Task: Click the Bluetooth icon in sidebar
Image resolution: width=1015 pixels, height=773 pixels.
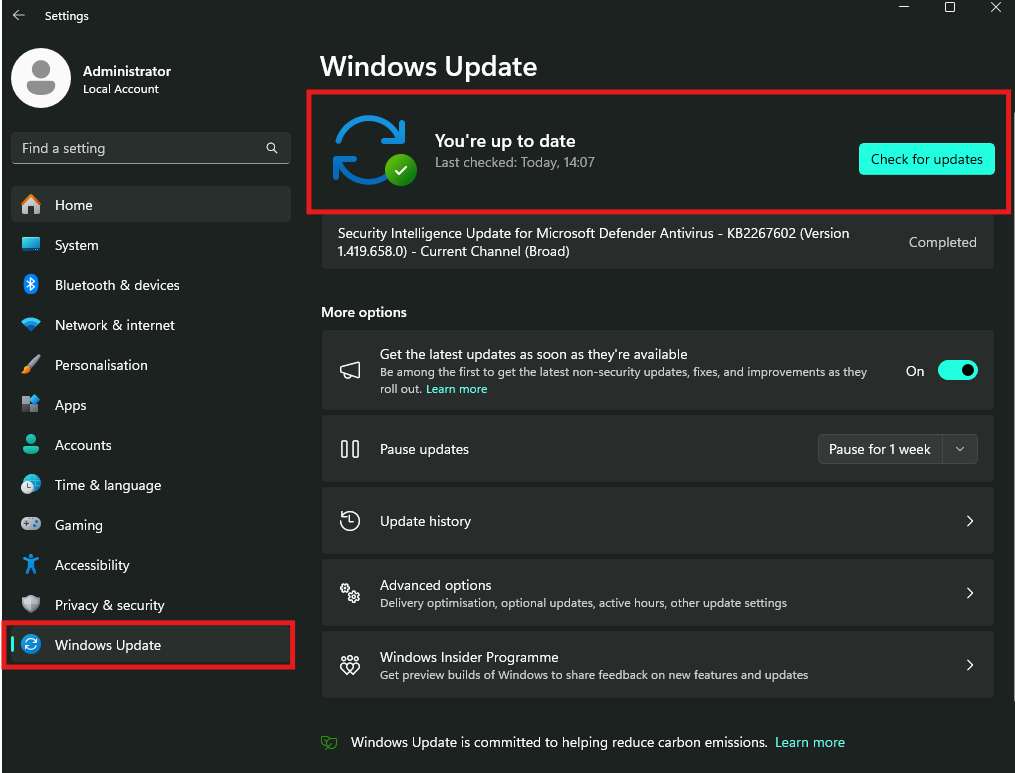Action: [x=30, y=285]
